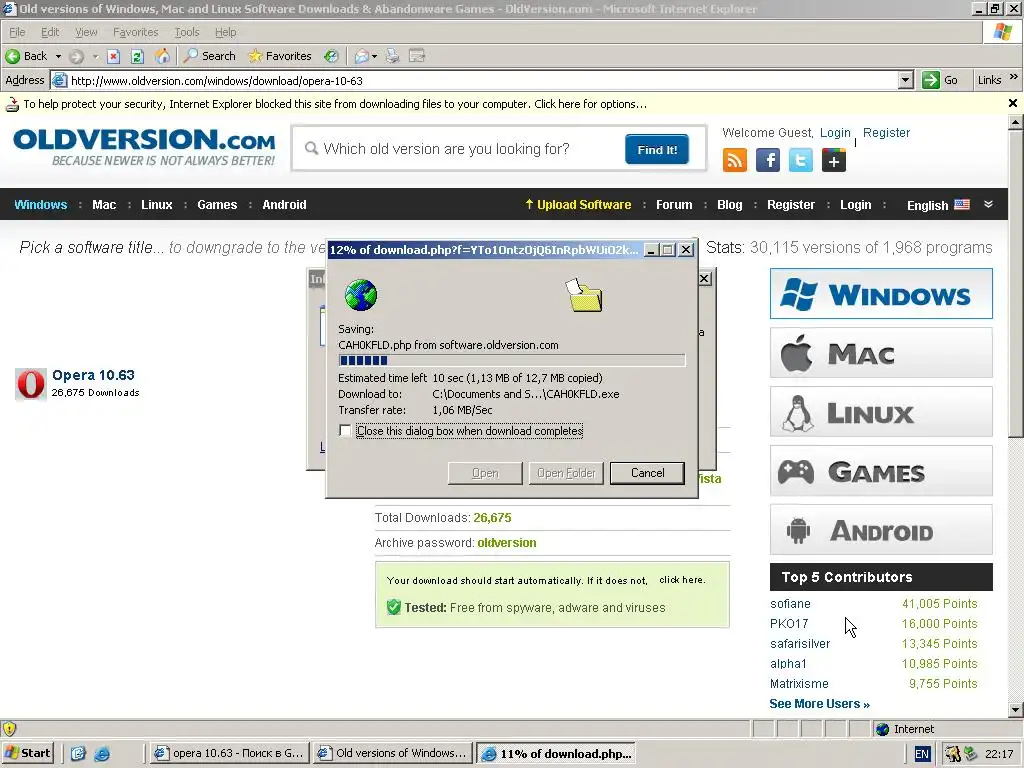Open the Favorites menu
Viewport: 1024px width, 768px height.
[135, 32]
